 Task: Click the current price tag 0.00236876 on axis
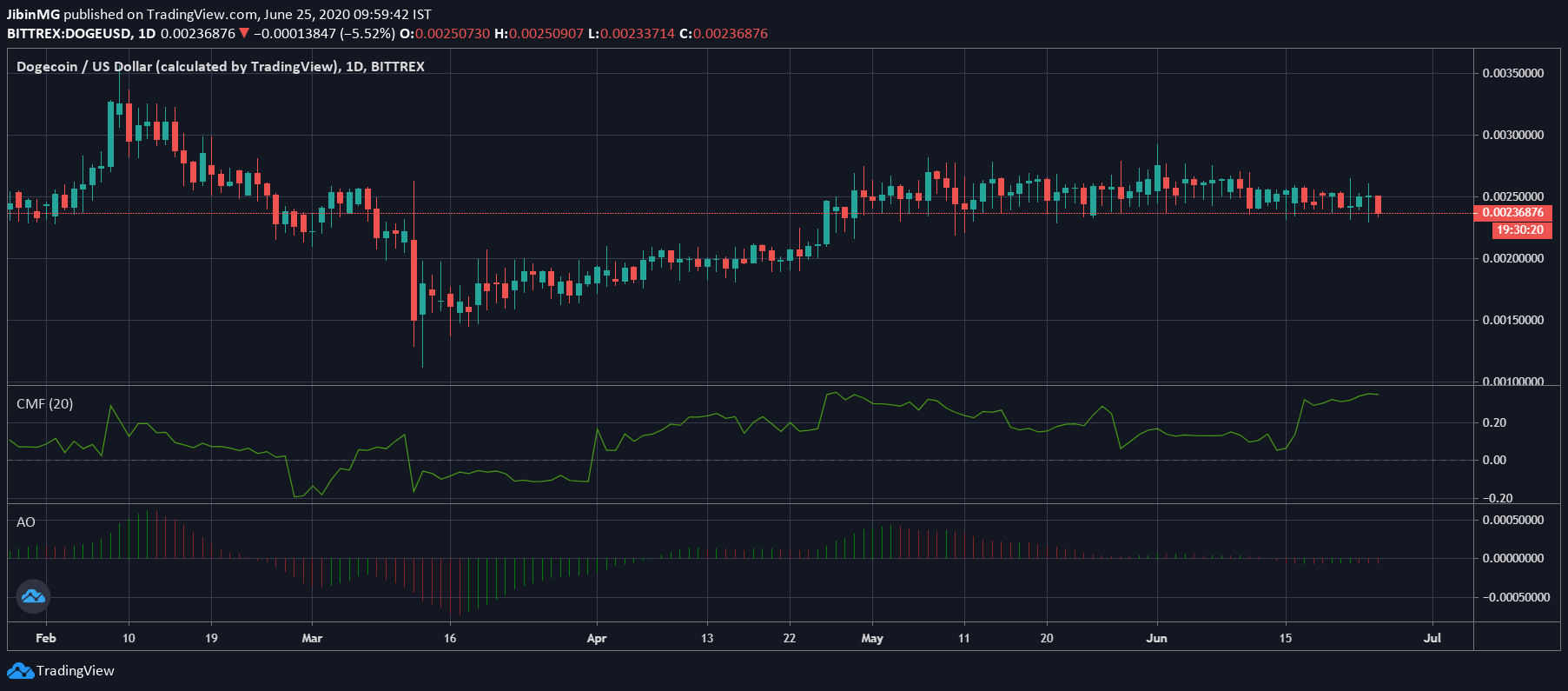[x=1513, y=212]
